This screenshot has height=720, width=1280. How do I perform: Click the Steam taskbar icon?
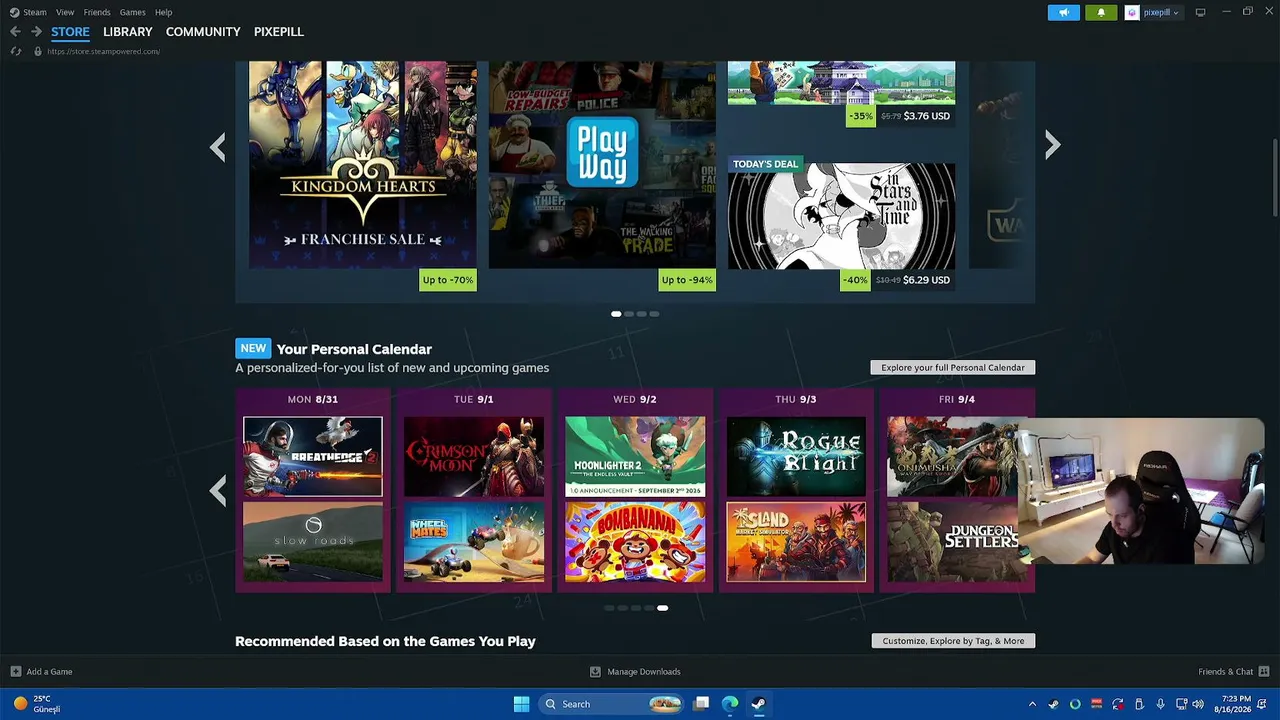759,704
